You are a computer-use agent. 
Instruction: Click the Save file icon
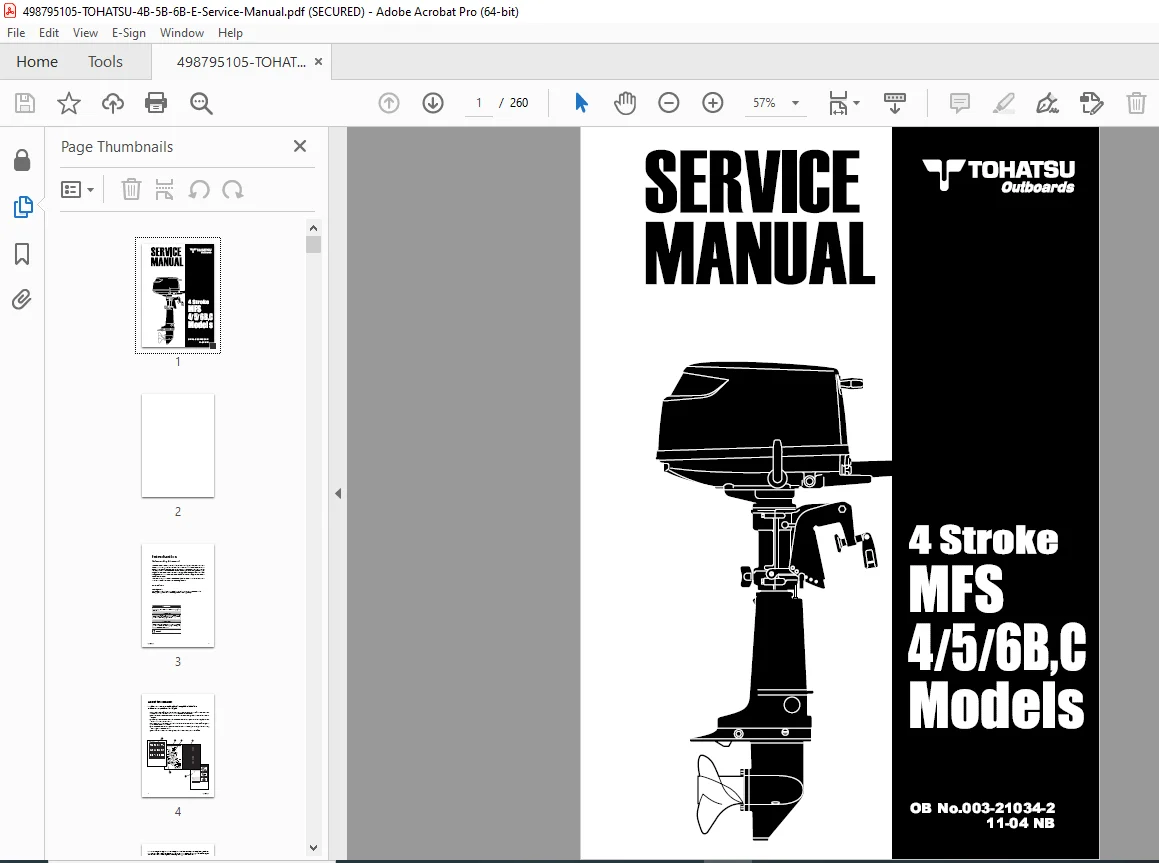coord(25,103)
